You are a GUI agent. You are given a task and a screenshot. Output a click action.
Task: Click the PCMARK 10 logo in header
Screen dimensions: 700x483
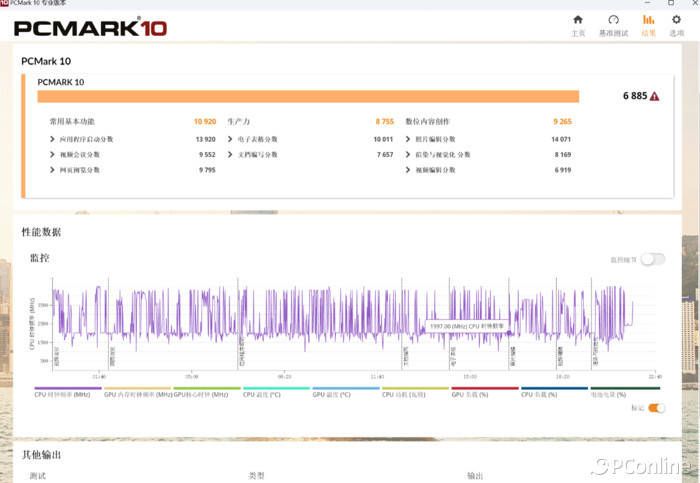tap(90, 27)
